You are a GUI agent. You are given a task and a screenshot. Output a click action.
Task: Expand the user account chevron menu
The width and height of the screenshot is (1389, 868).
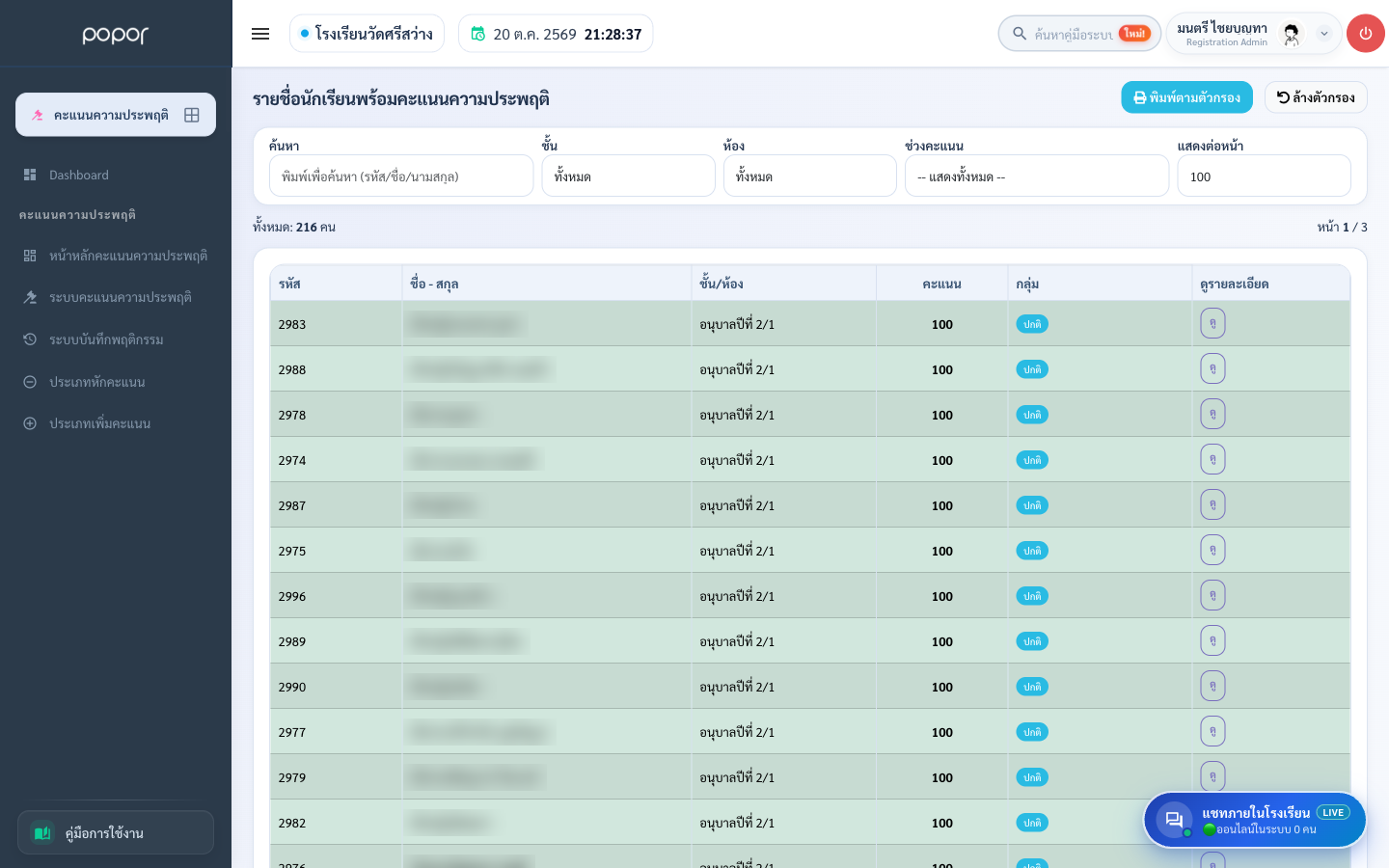[x=1324, y=34]
